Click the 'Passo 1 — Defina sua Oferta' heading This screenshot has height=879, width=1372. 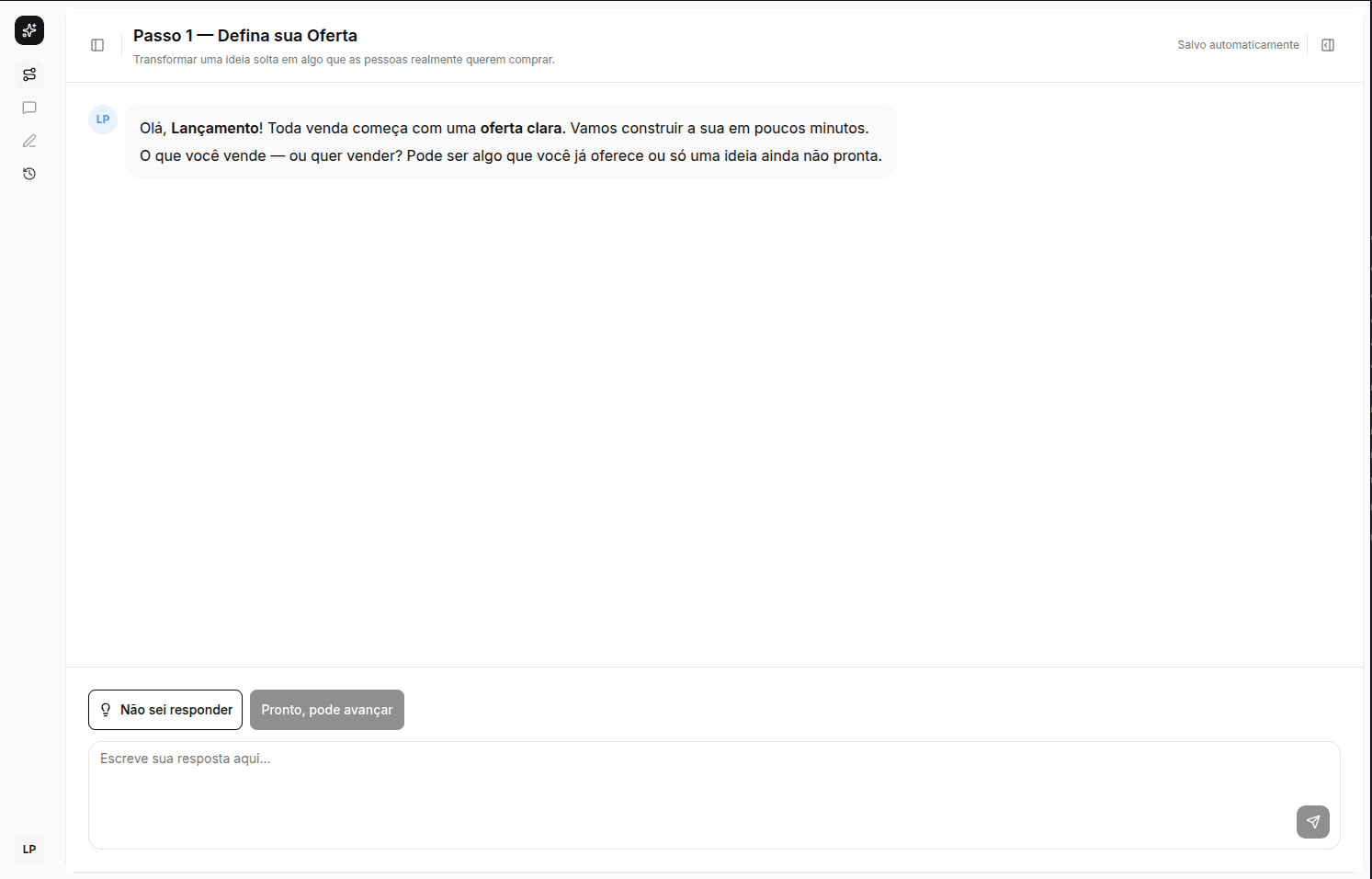coord(245,36)
